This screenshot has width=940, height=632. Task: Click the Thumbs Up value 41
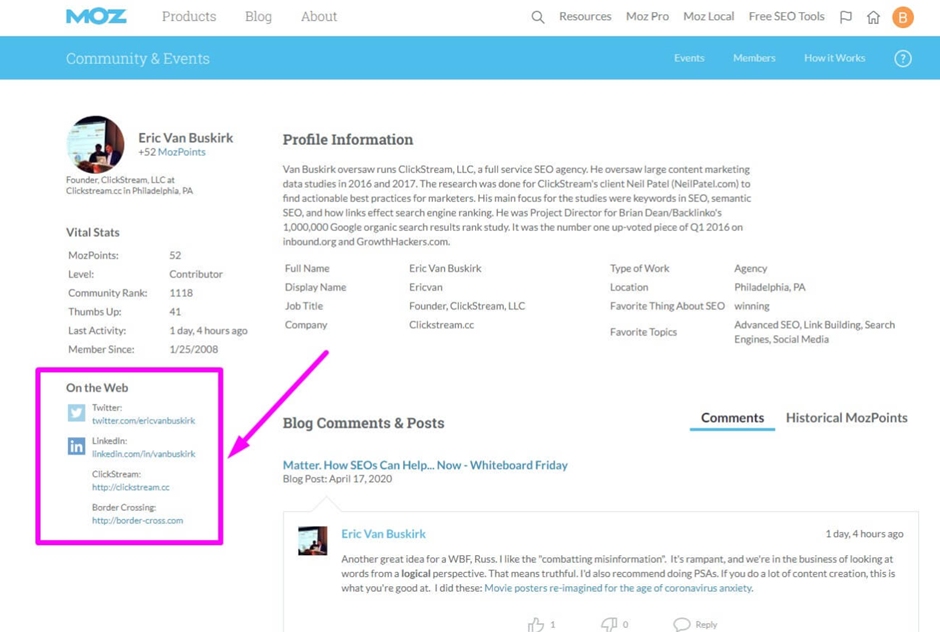click(x=175, y=312)
